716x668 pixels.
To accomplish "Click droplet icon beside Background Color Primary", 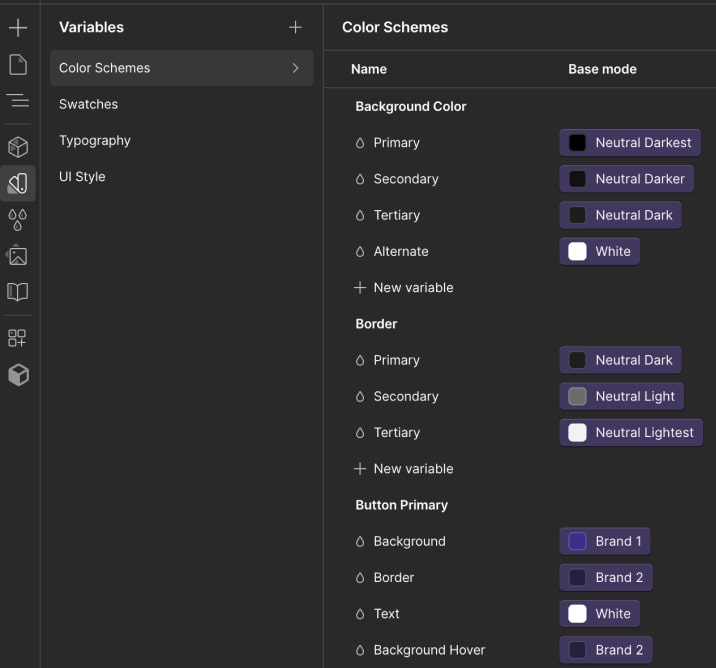I will 360,143.
